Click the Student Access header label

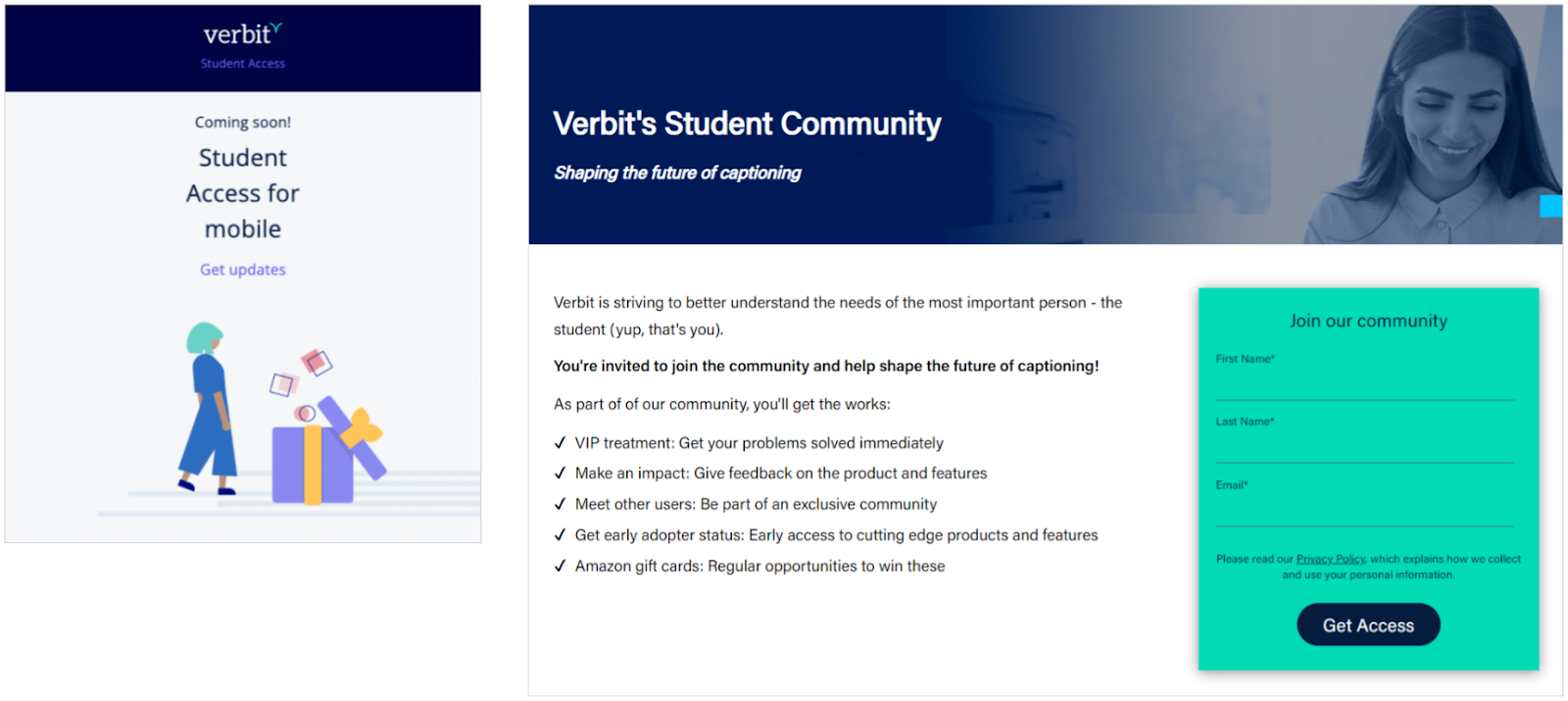coord(242,63)
